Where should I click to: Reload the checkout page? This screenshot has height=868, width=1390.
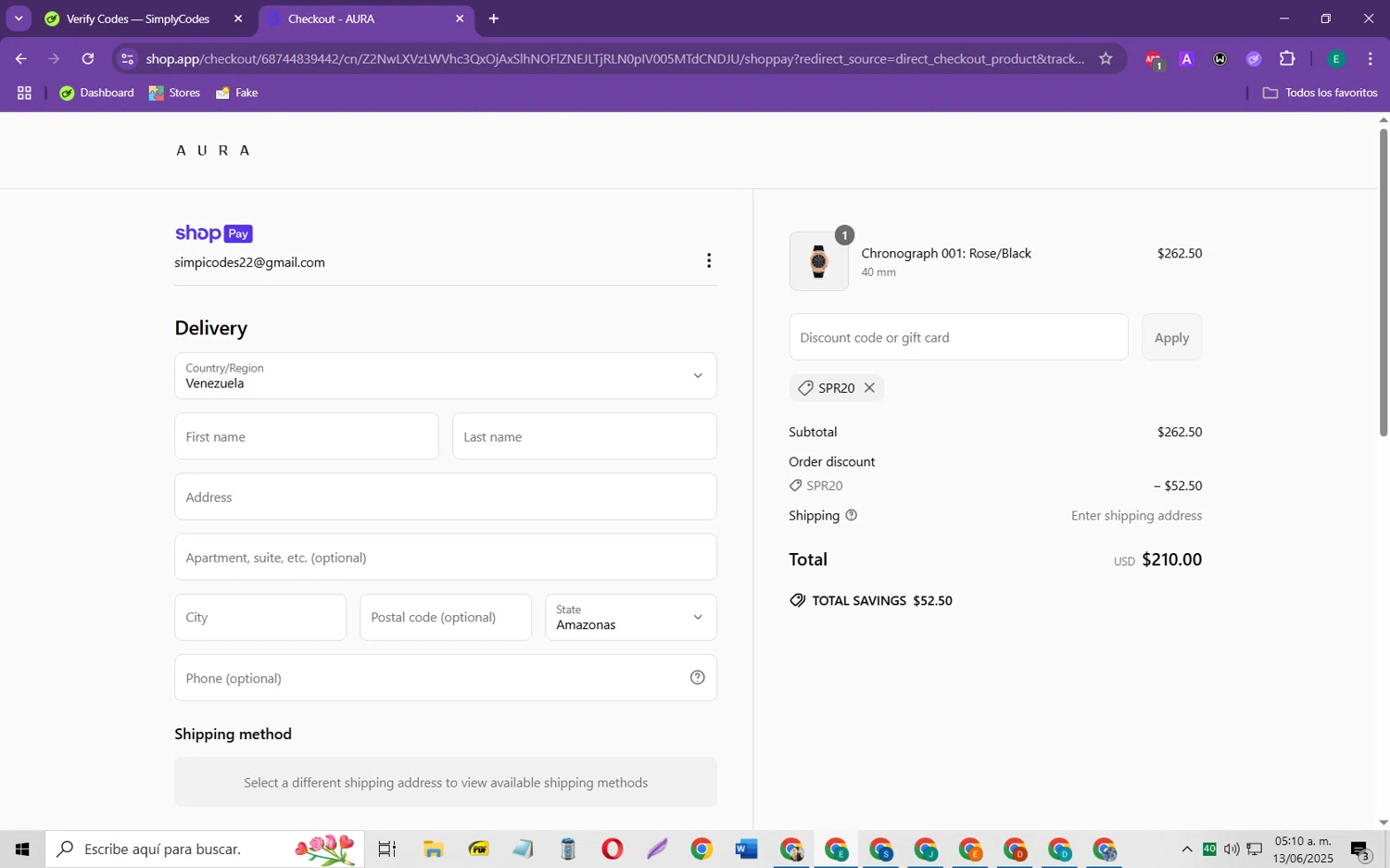88,58
